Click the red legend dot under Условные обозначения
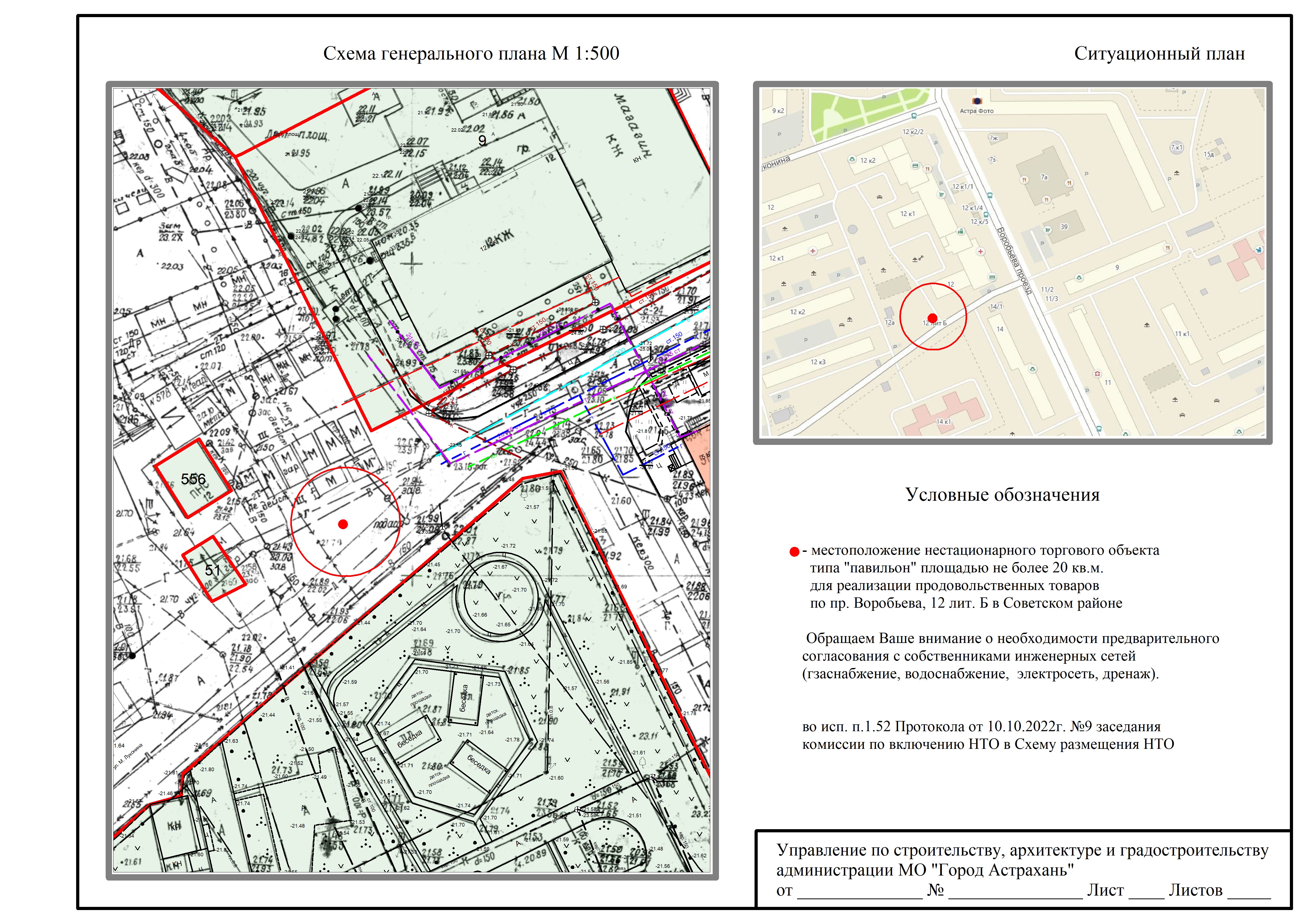The height and width of the screenshot is (924, 1307). [x=795, y=551]
